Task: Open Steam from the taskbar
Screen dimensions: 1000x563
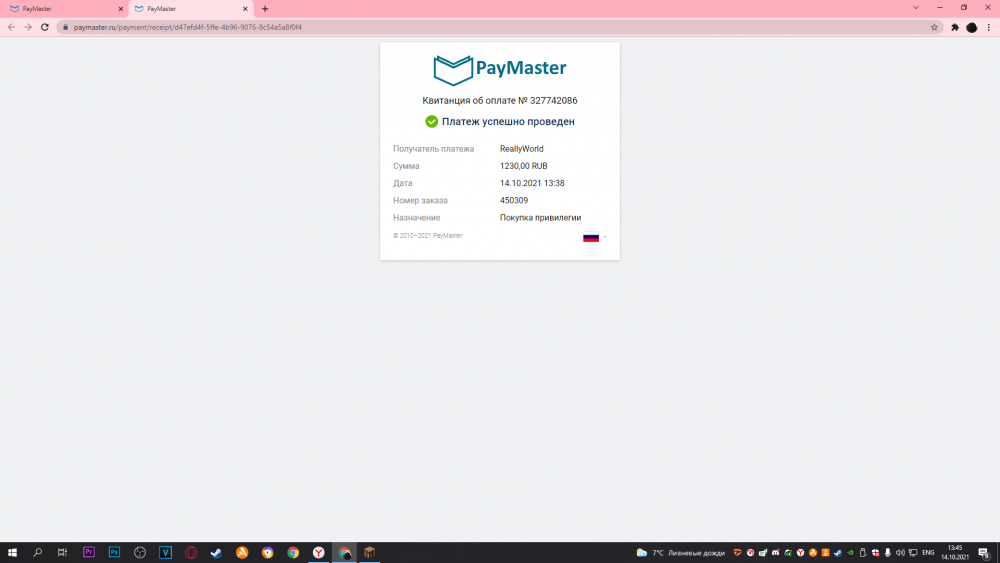Action: [216, 552]
